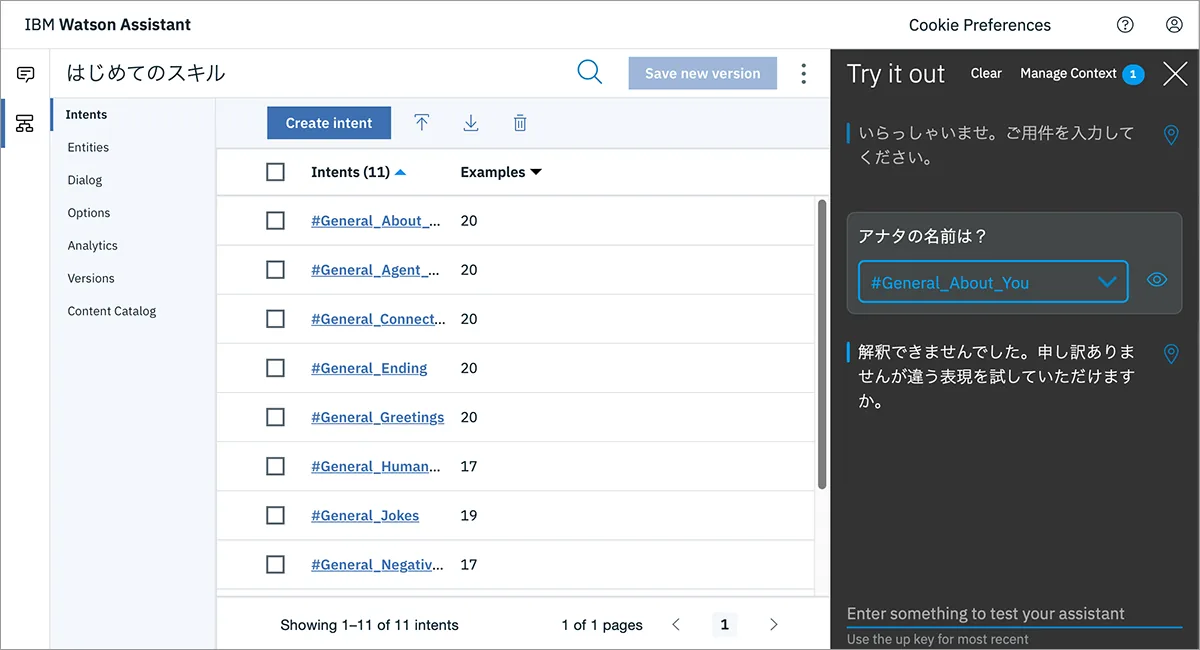Close the Try it out panel
The height and width of the screenshot is (650, 1200).
point(1175,73)
